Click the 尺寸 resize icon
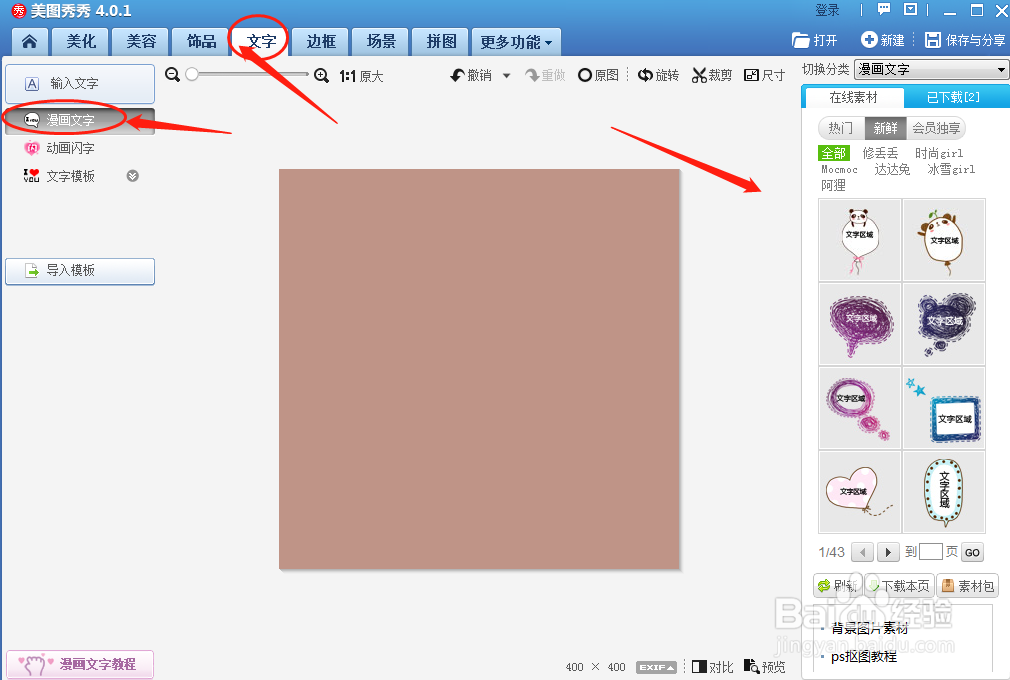This screenshot has width=1010, height=680. click(751, 75)
